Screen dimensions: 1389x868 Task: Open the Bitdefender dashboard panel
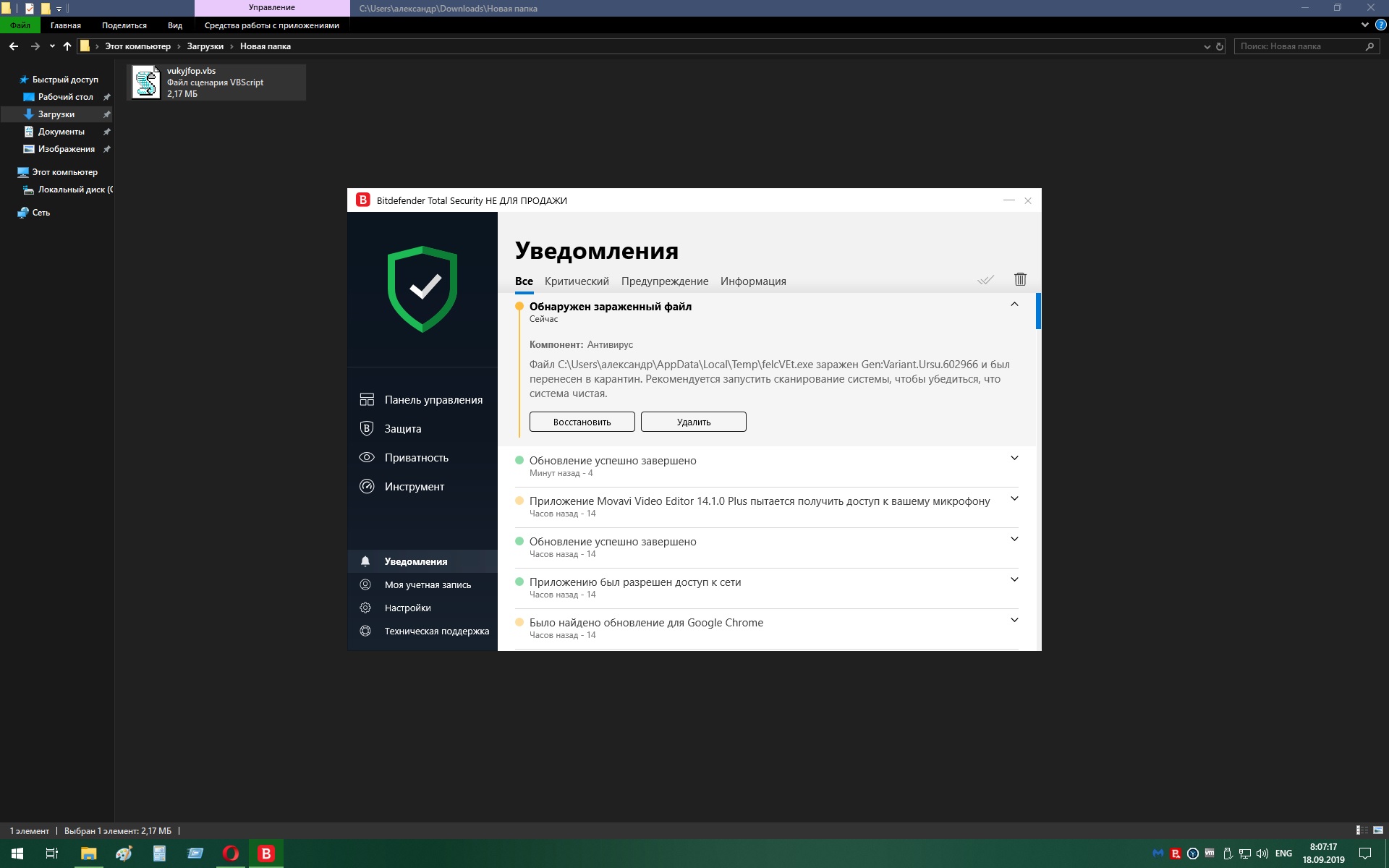433,400
